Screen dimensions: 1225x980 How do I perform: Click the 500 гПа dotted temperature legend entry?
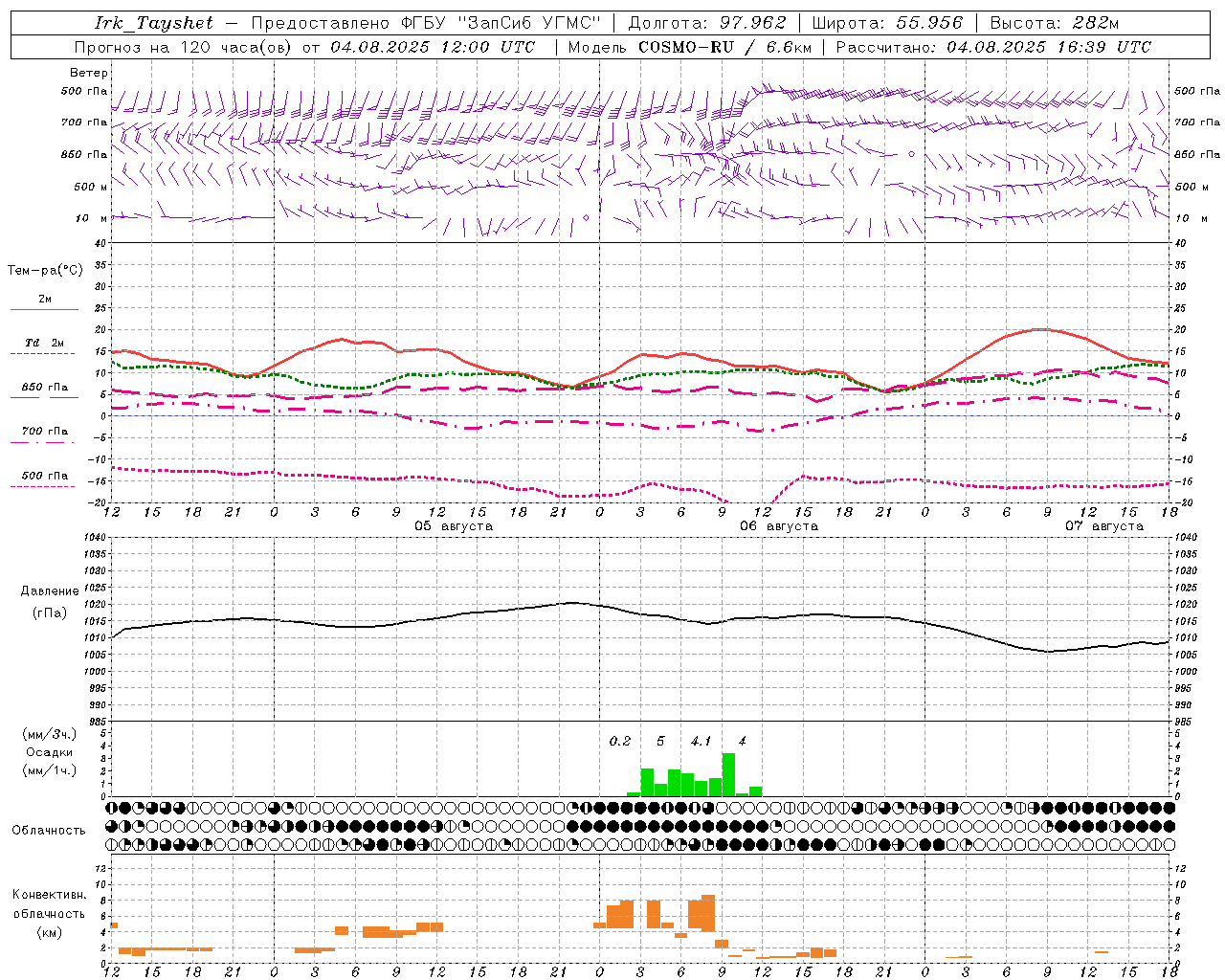(x=44, y=476)
